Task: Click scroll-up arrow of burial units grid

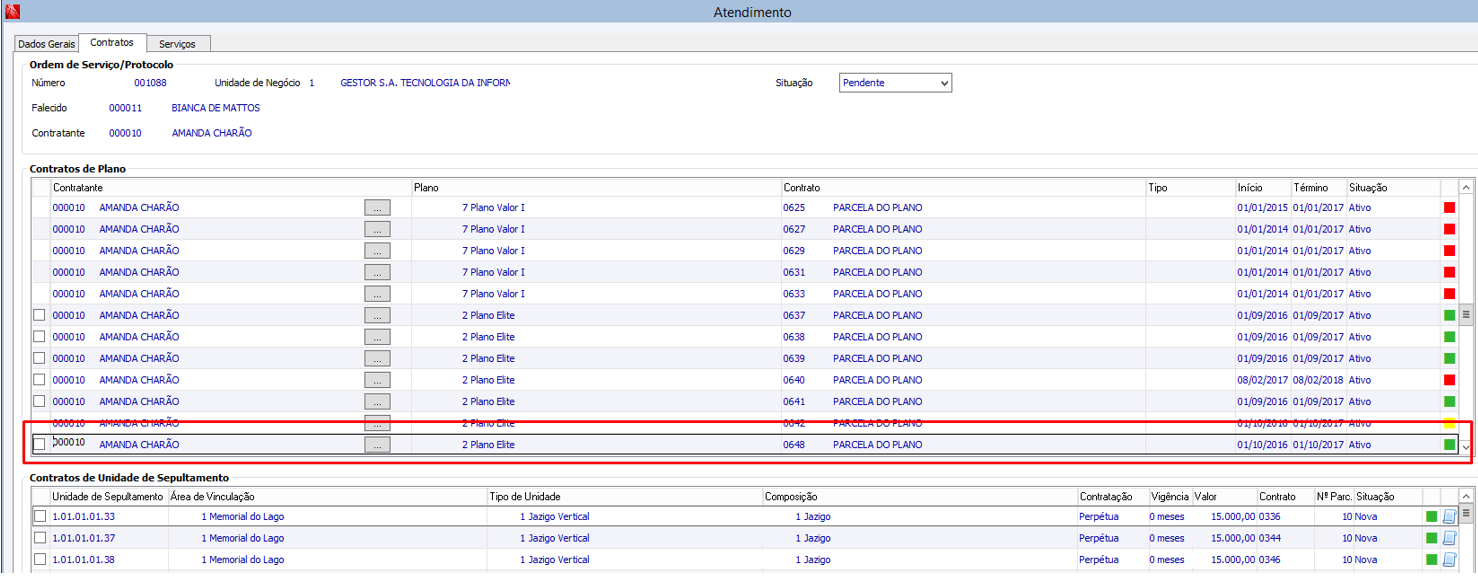Action: point(1467,497)
